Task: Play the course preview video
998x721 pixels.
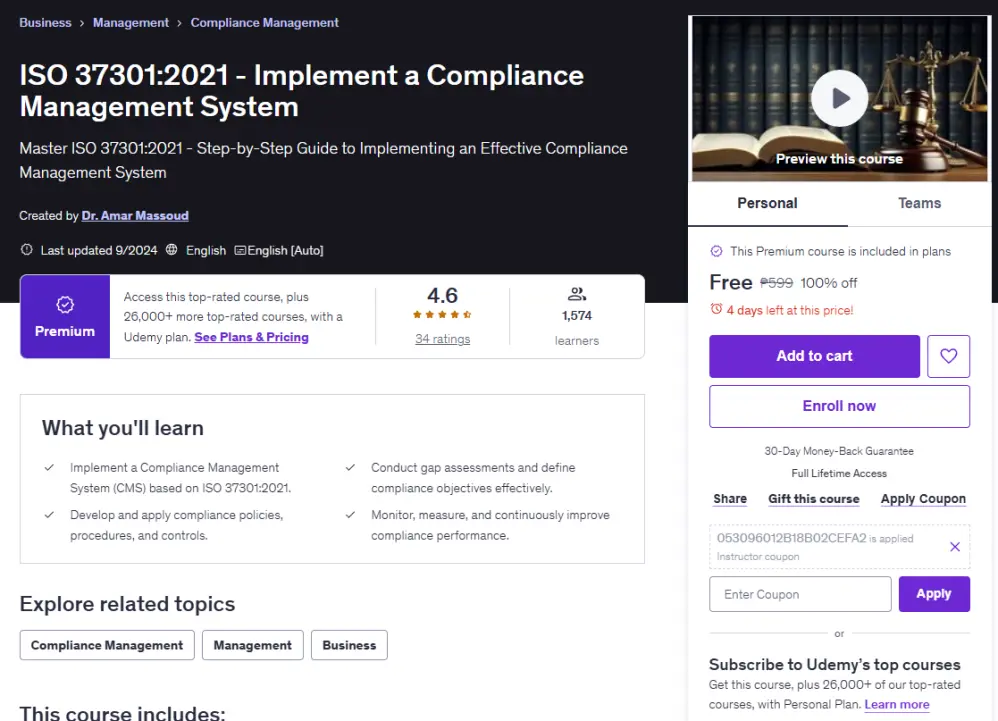Action: tap(839, 98)
